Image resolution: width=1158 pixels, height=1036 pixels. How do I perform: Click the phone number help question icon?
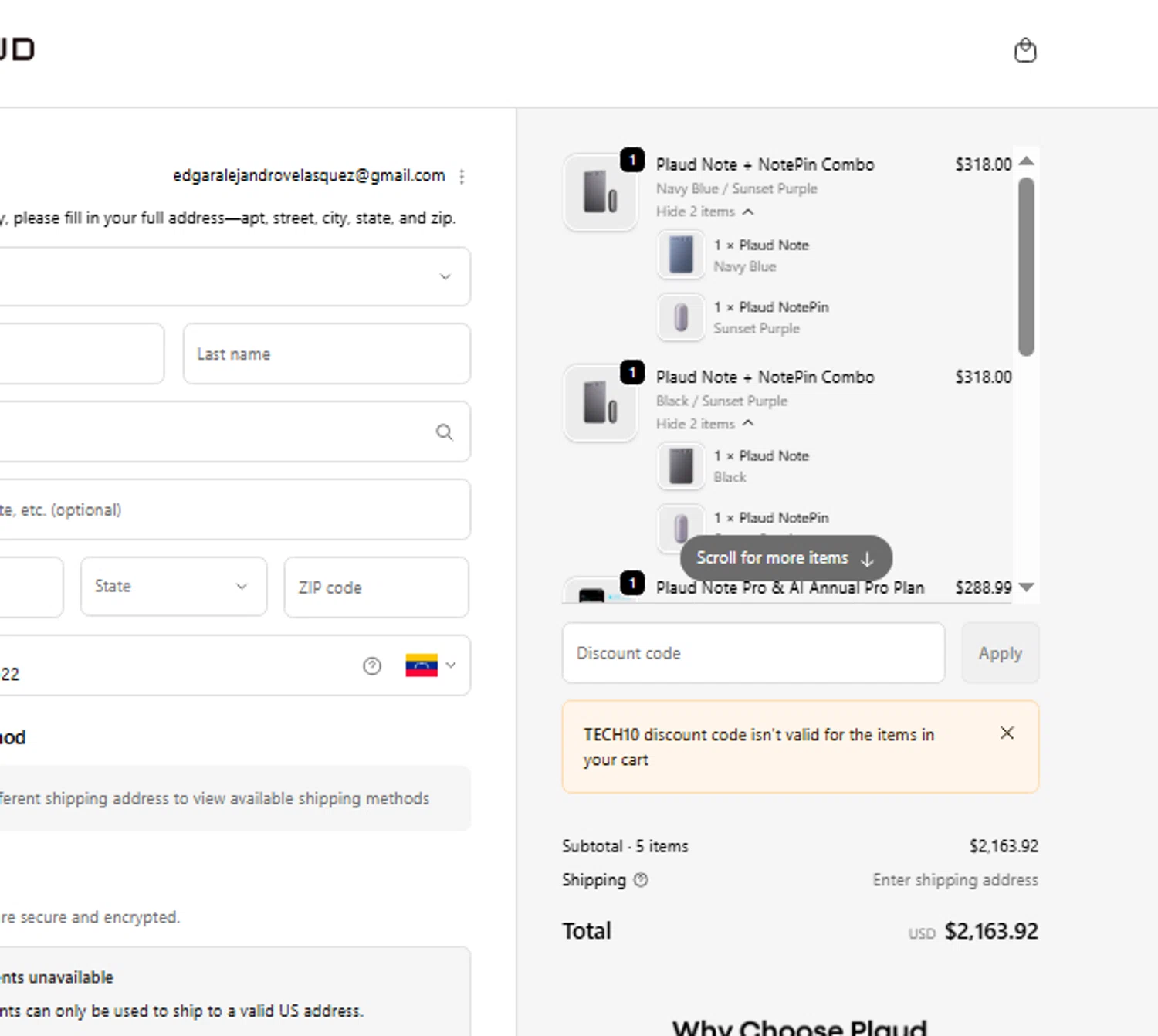(x=372, y=665)
